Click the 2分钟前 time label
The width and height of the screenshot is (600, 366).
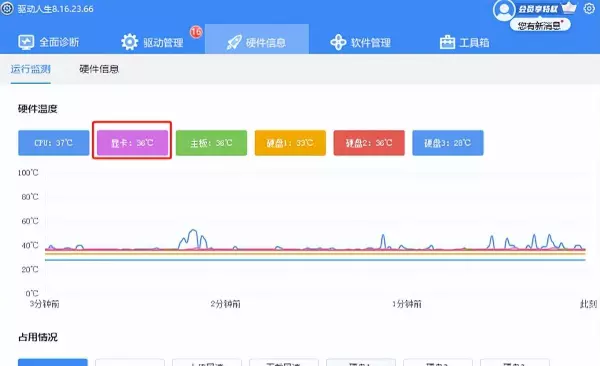225,304
